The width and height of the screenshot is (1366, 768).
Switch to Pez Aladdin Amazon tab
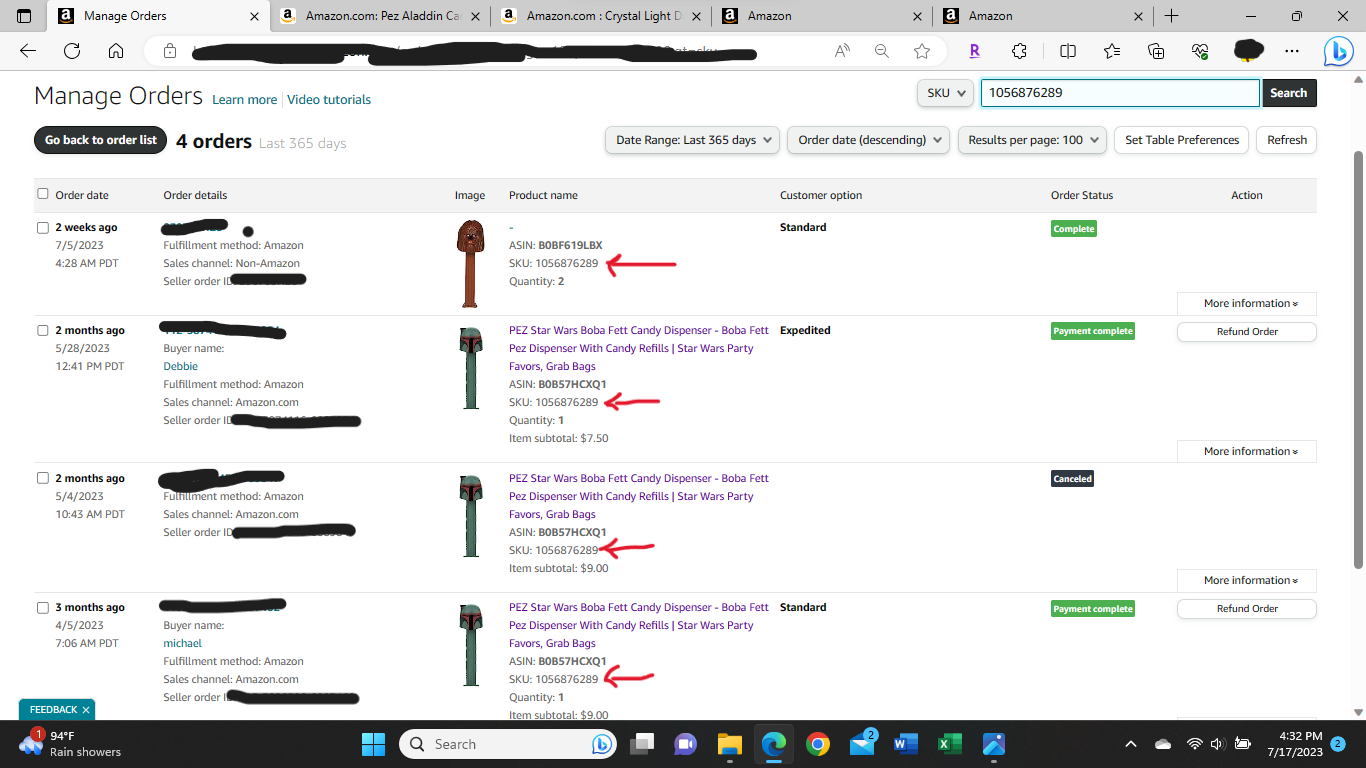380,16
